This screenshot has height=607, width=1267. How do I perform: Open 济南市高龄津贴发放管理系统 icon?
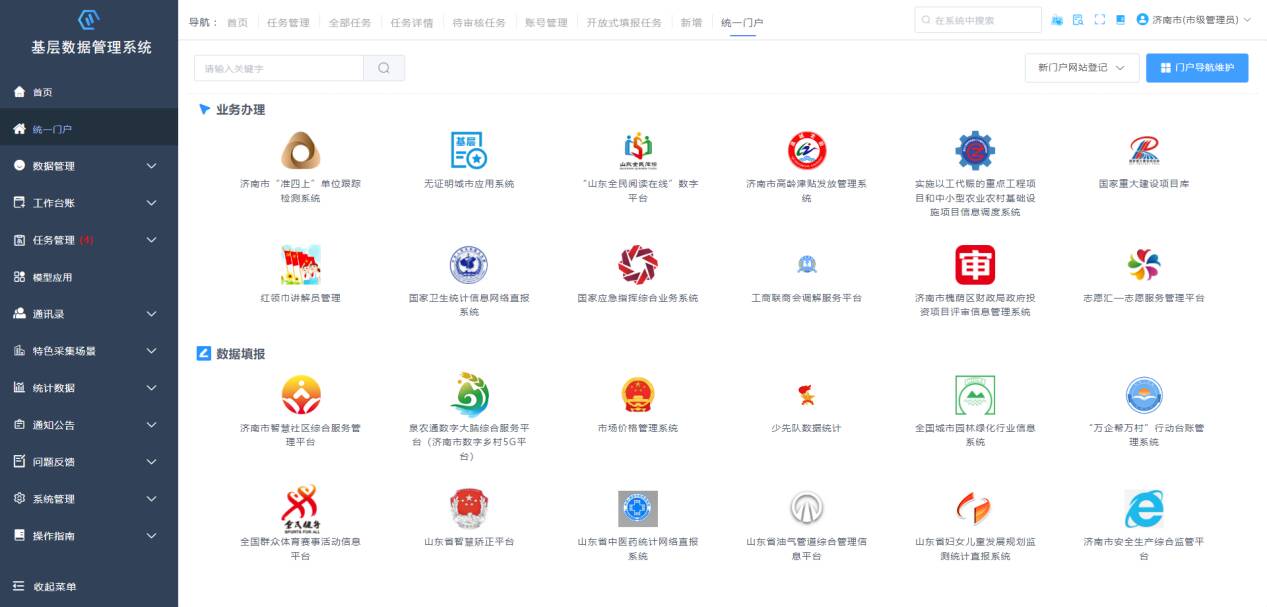(x=806, y=151)
